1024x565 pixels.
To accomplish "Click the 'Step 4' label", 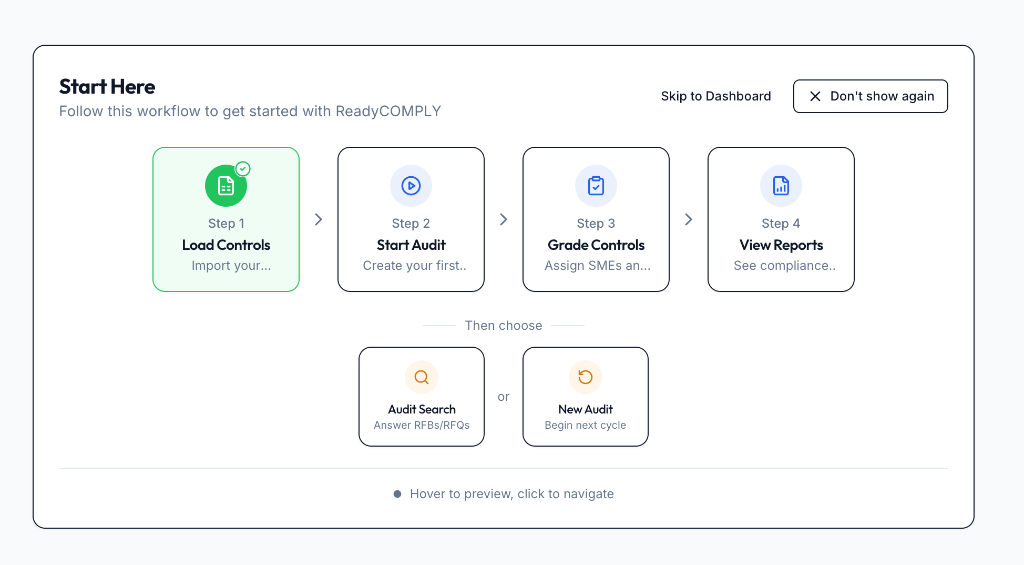I will (x=781, y=223).
